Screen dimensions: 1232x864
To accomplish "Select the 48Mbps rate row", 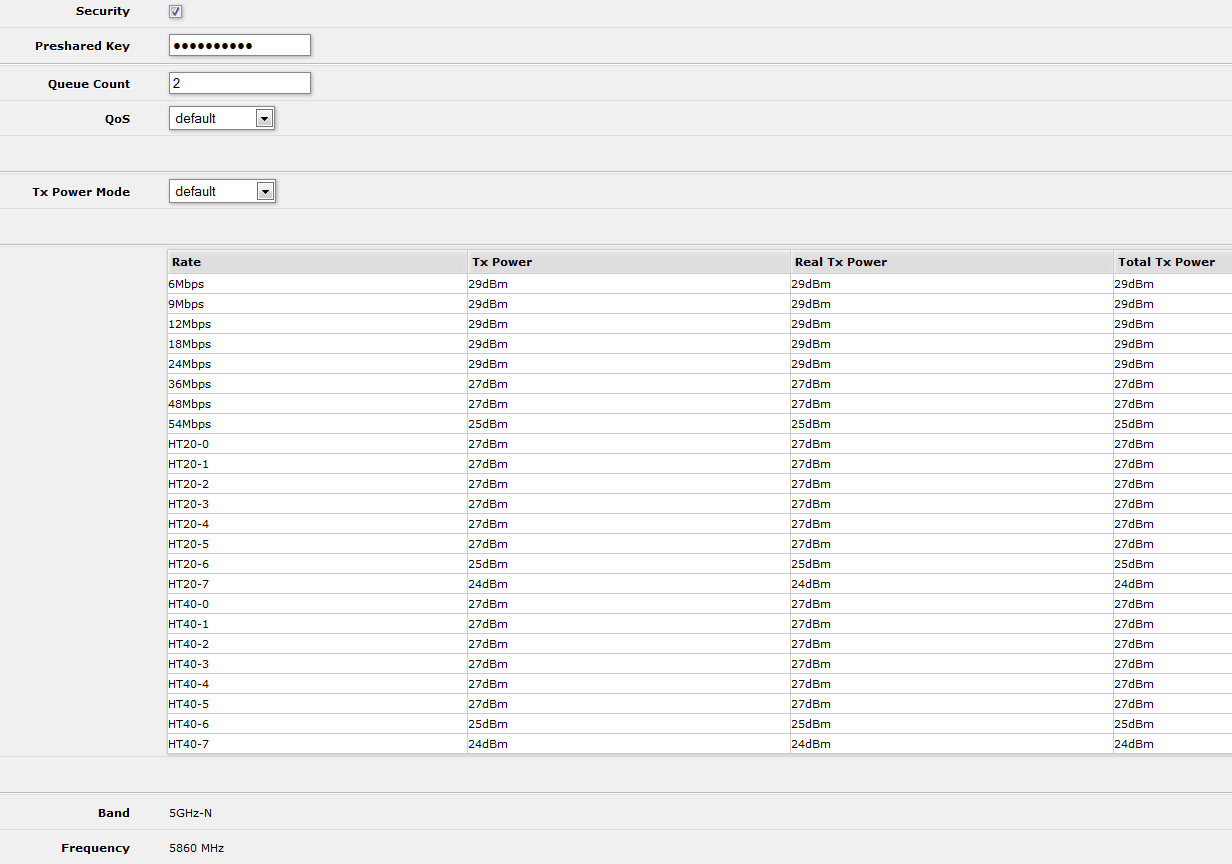I will point(700,404).
